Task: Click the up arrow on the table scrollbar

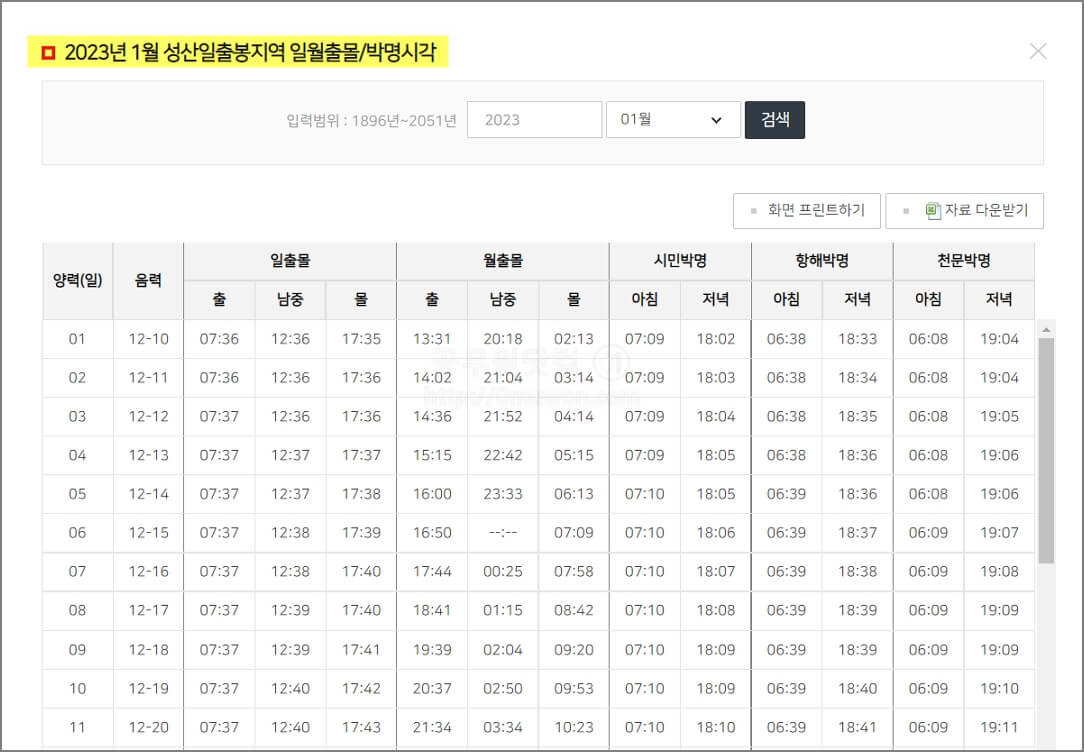Action: click(1047, 328)
